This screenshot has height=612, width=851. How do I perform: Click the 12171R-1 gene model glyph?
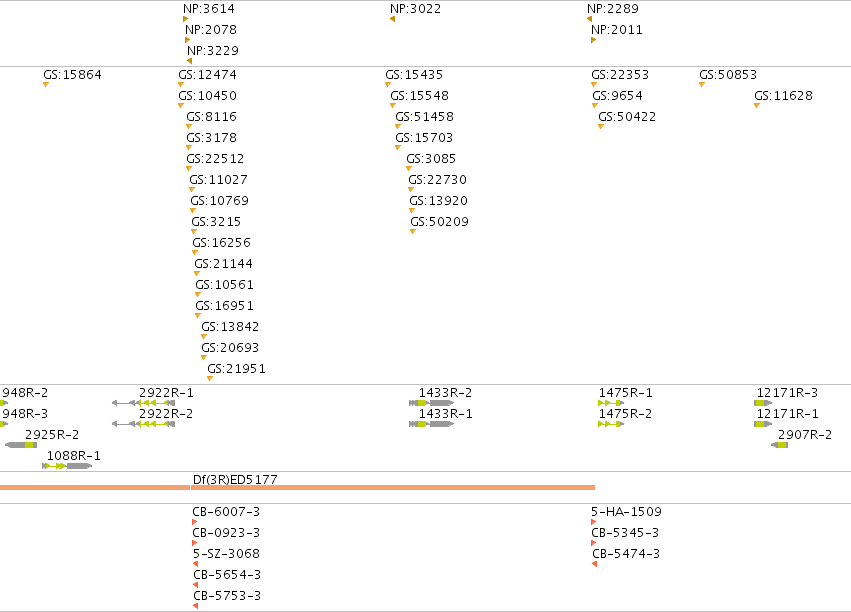click(x=763, y=424)
